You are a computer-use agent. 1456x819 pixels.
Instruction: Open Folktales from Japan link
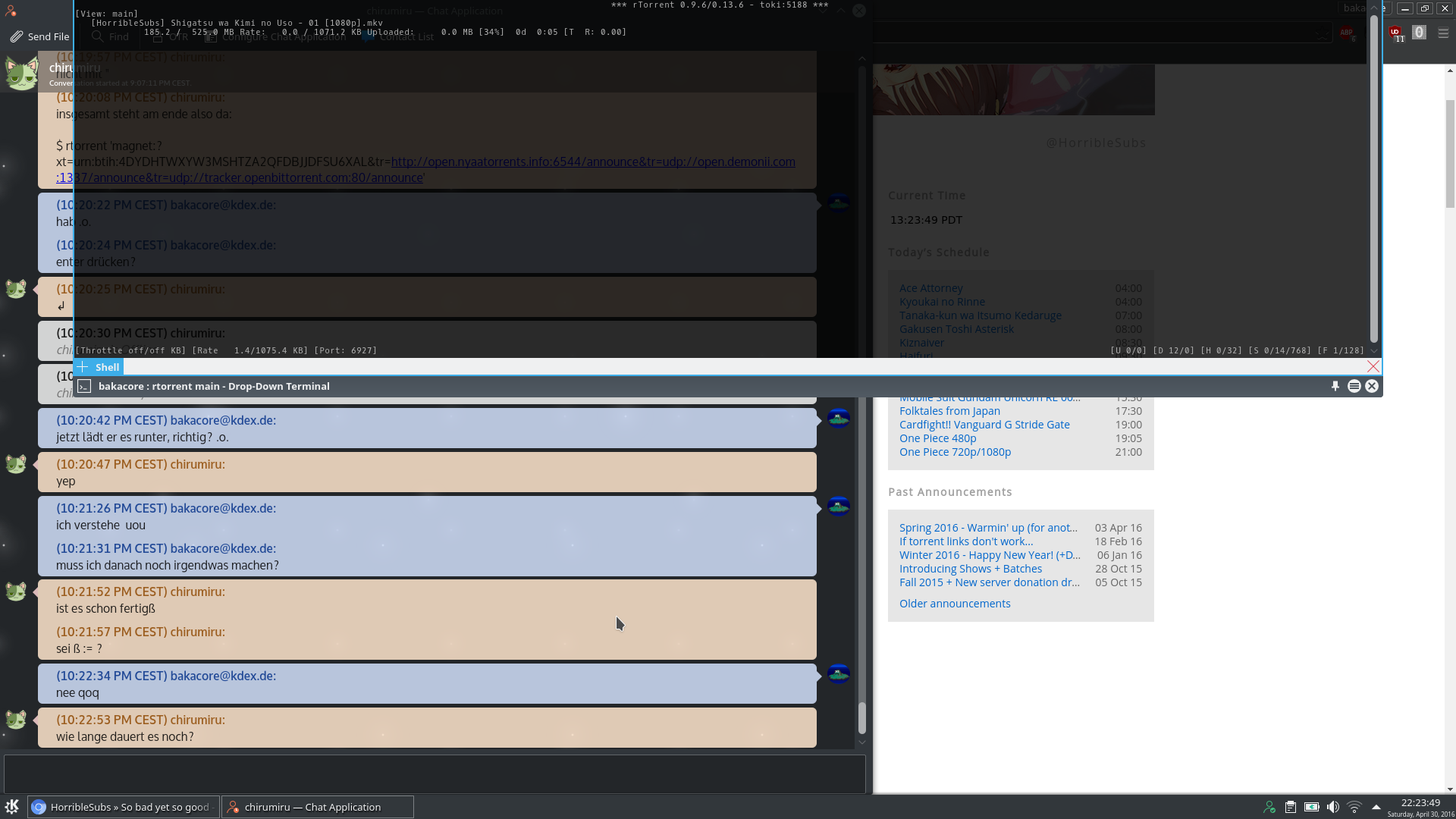[949, 411]
